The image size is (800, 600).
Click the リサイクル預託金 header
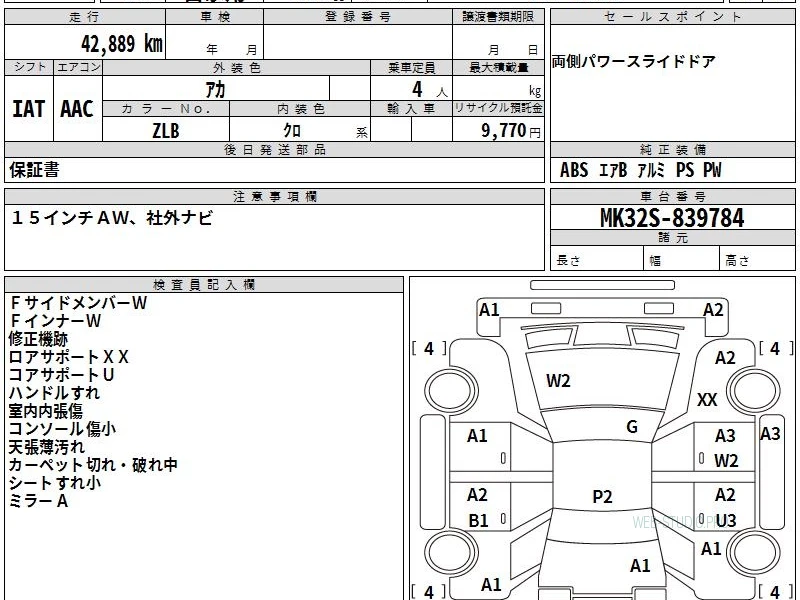pos(498,109)
